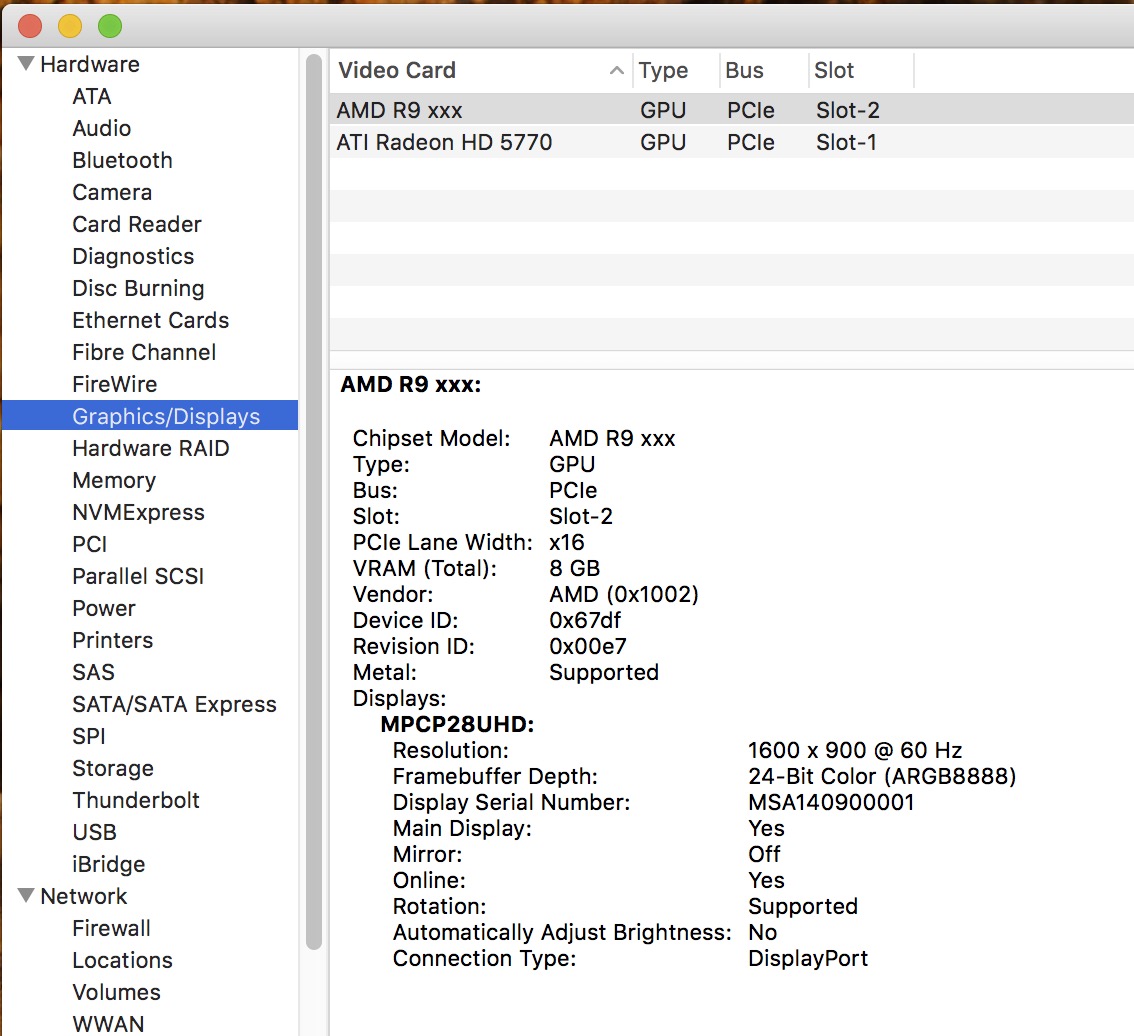Select the highlighted Graphics/Displays entry
Viewport: 1134px width, 1036px height.
(x=150, y=416)
